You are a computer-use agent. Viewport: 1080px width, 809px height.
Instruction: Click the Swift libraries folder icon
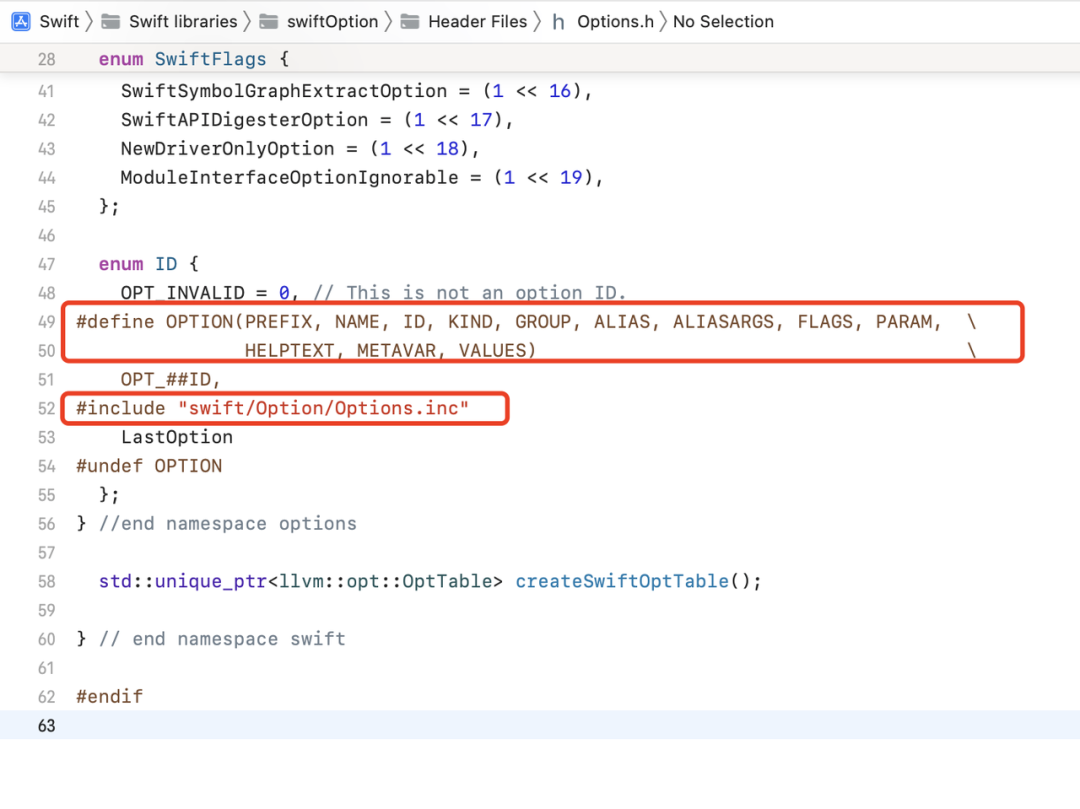point(111,21)
